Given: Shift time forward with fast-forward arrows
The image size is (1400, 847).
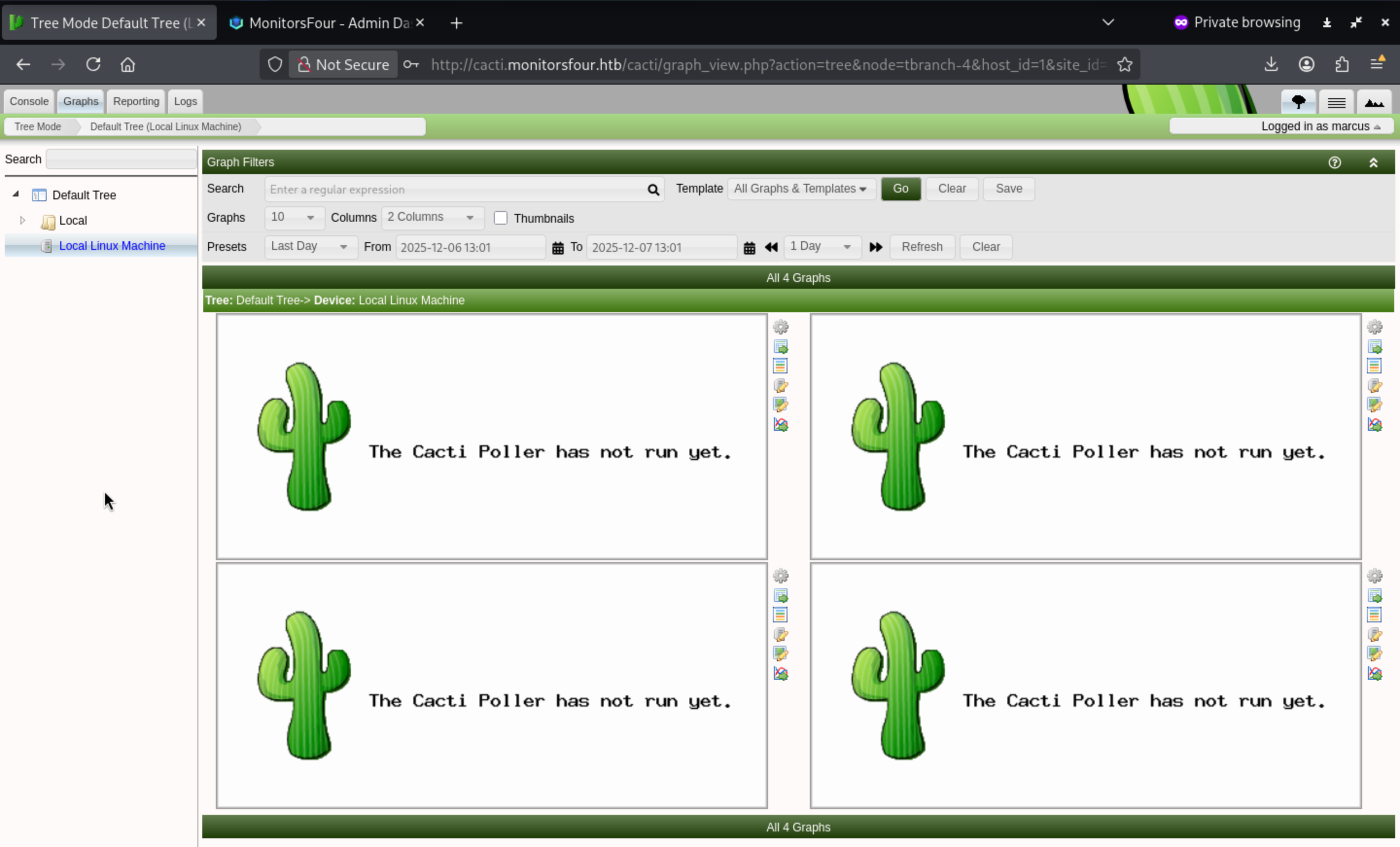Looking at the screenshot, I should click(x=875, y=247).
